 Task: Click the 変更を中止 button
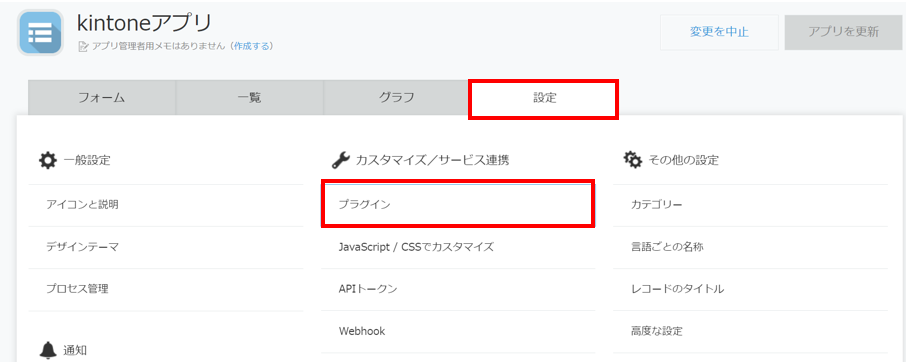coord(719,32)
